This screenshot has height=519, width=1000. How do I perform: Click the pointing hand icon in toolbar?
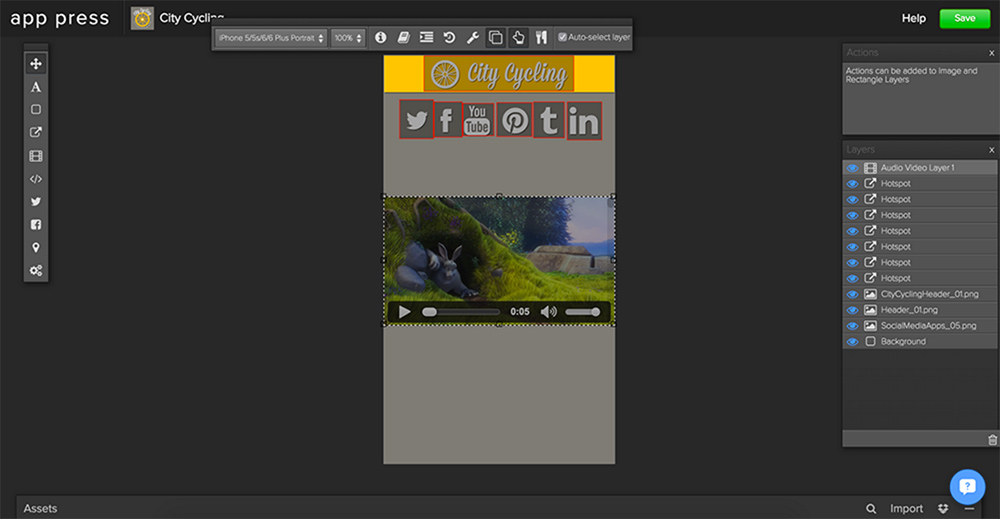518,38
